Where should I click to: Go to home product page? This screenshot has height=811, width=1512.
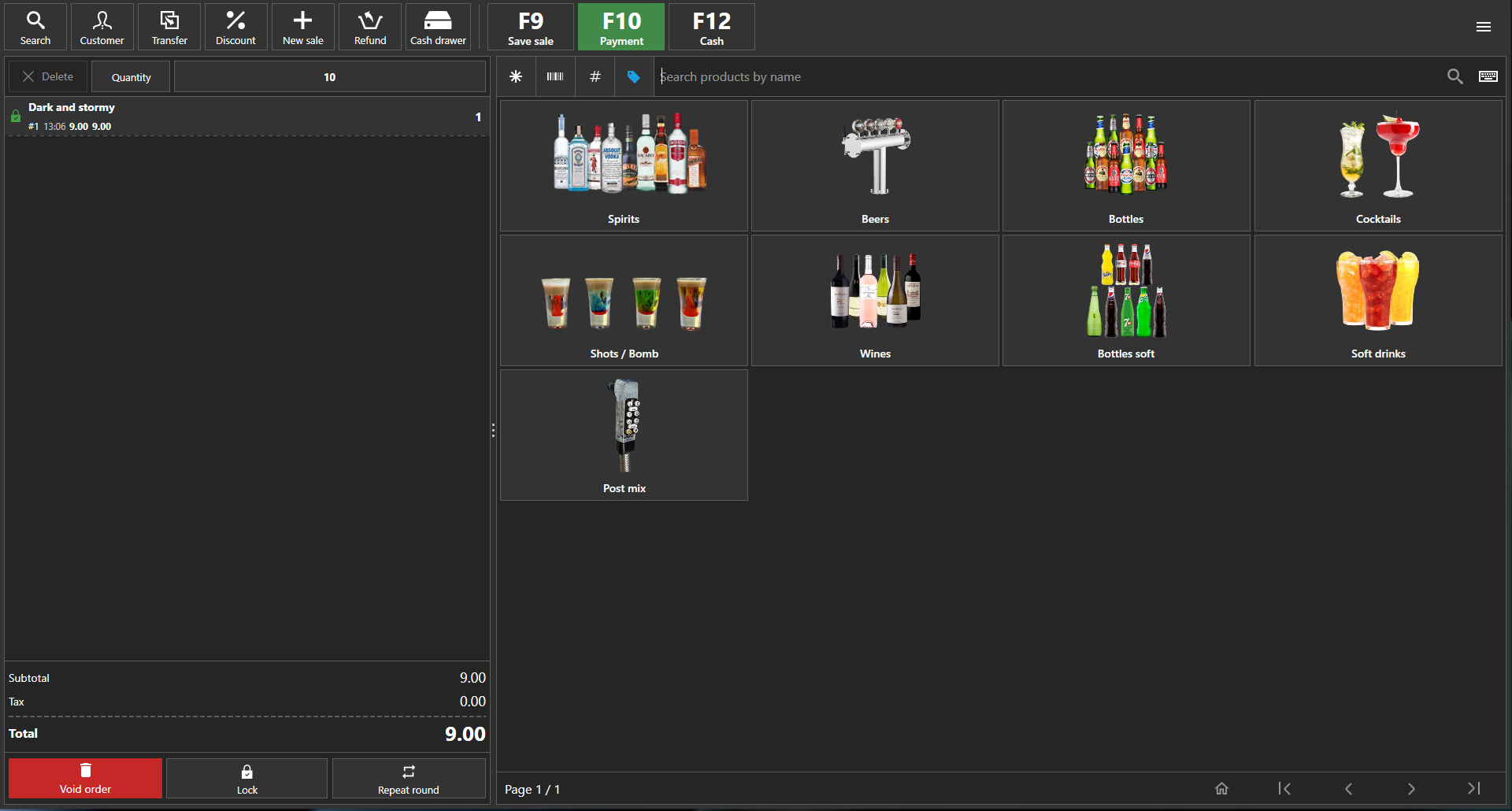click(1221, 788)
